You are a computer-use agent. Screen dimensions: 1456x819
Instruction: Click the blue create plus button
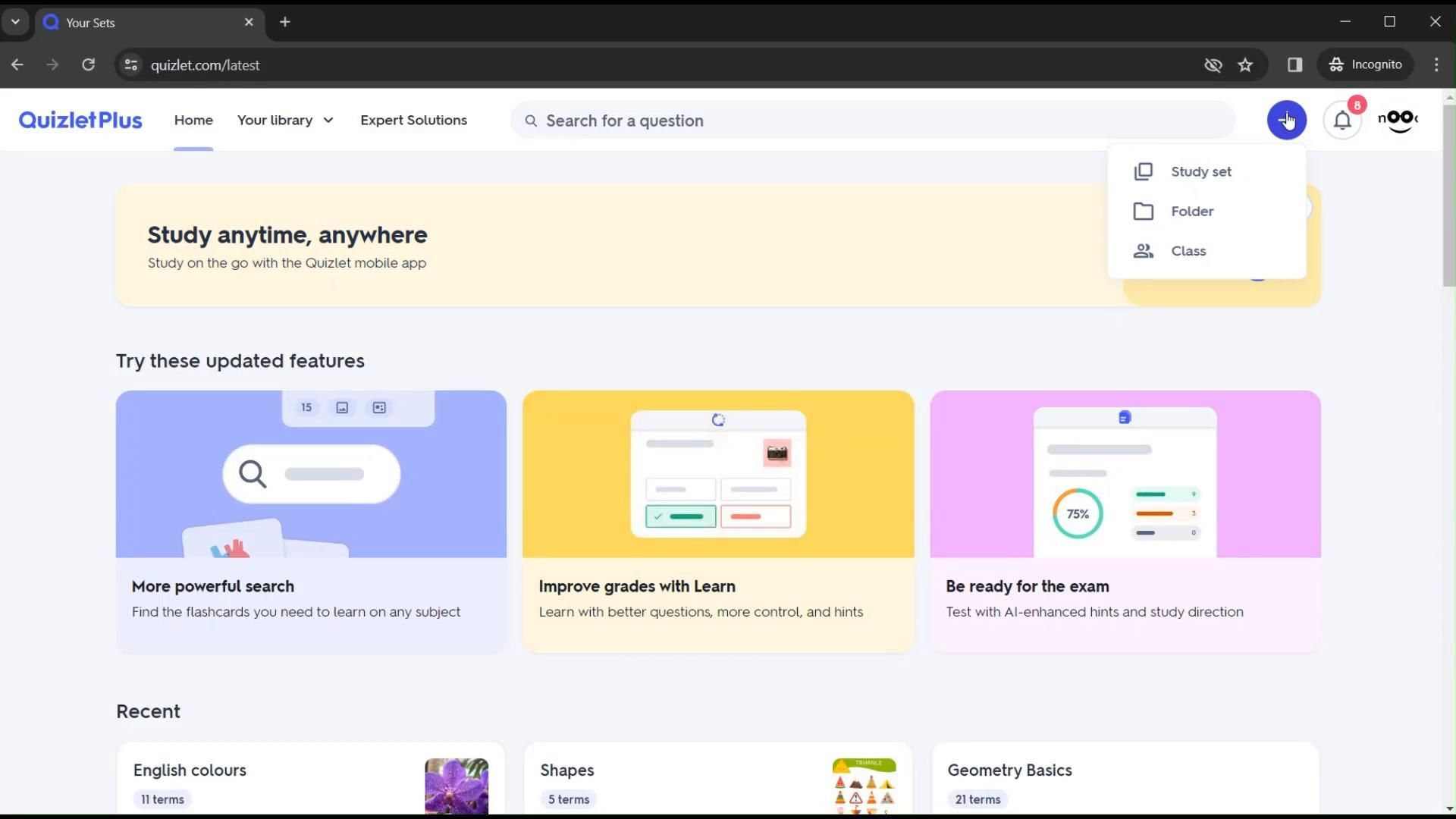tap(1286, 120)
